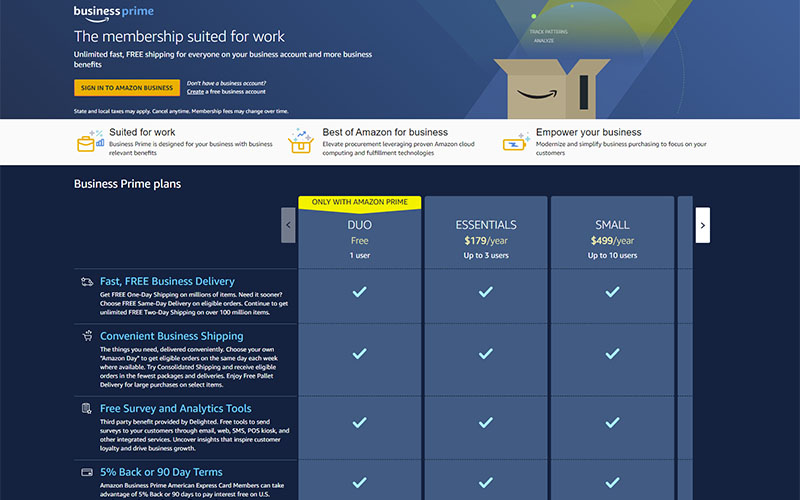This screenshot has height=500, width=800.
Task: Click the cart icon beside Convenient Business Shipping
Action: pos(87,336)
